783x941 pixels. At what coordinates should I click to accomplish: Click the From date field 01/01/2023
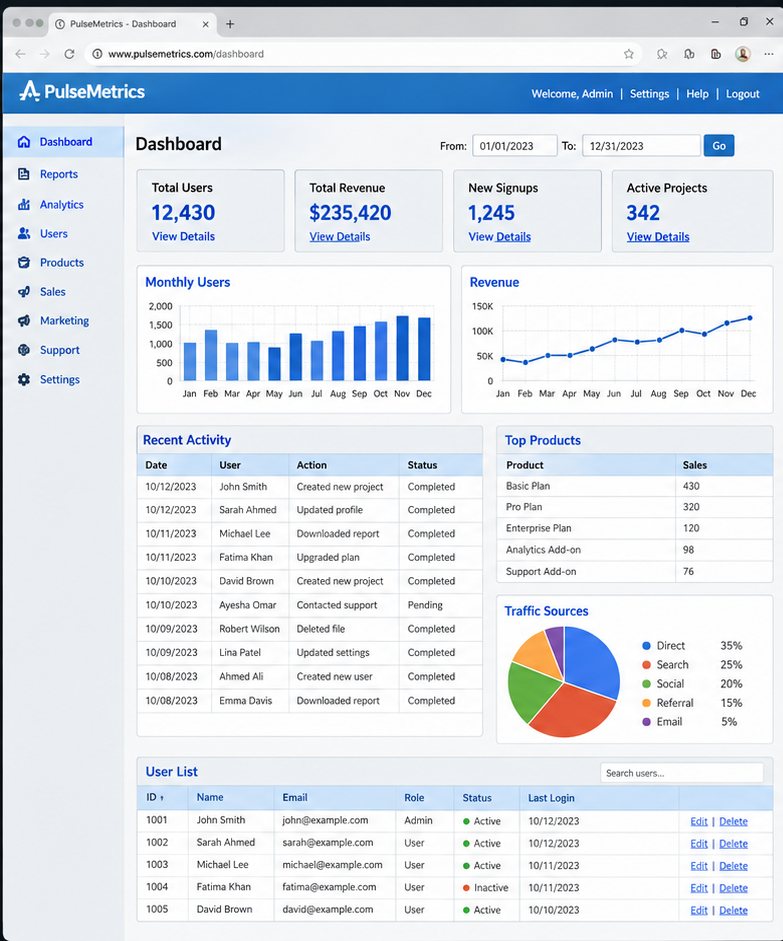click(x=515, y=146)
